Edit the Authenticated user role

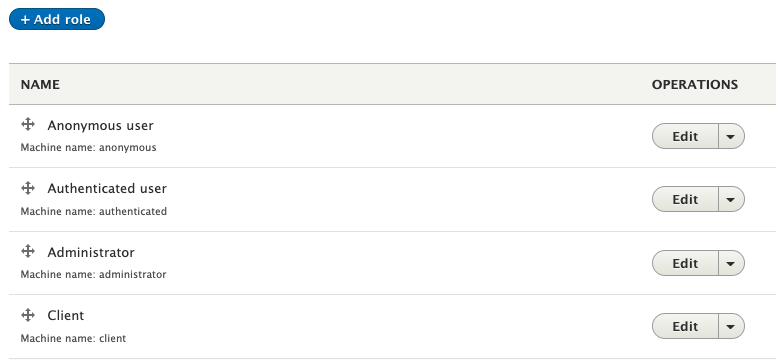tap(685, 199)
